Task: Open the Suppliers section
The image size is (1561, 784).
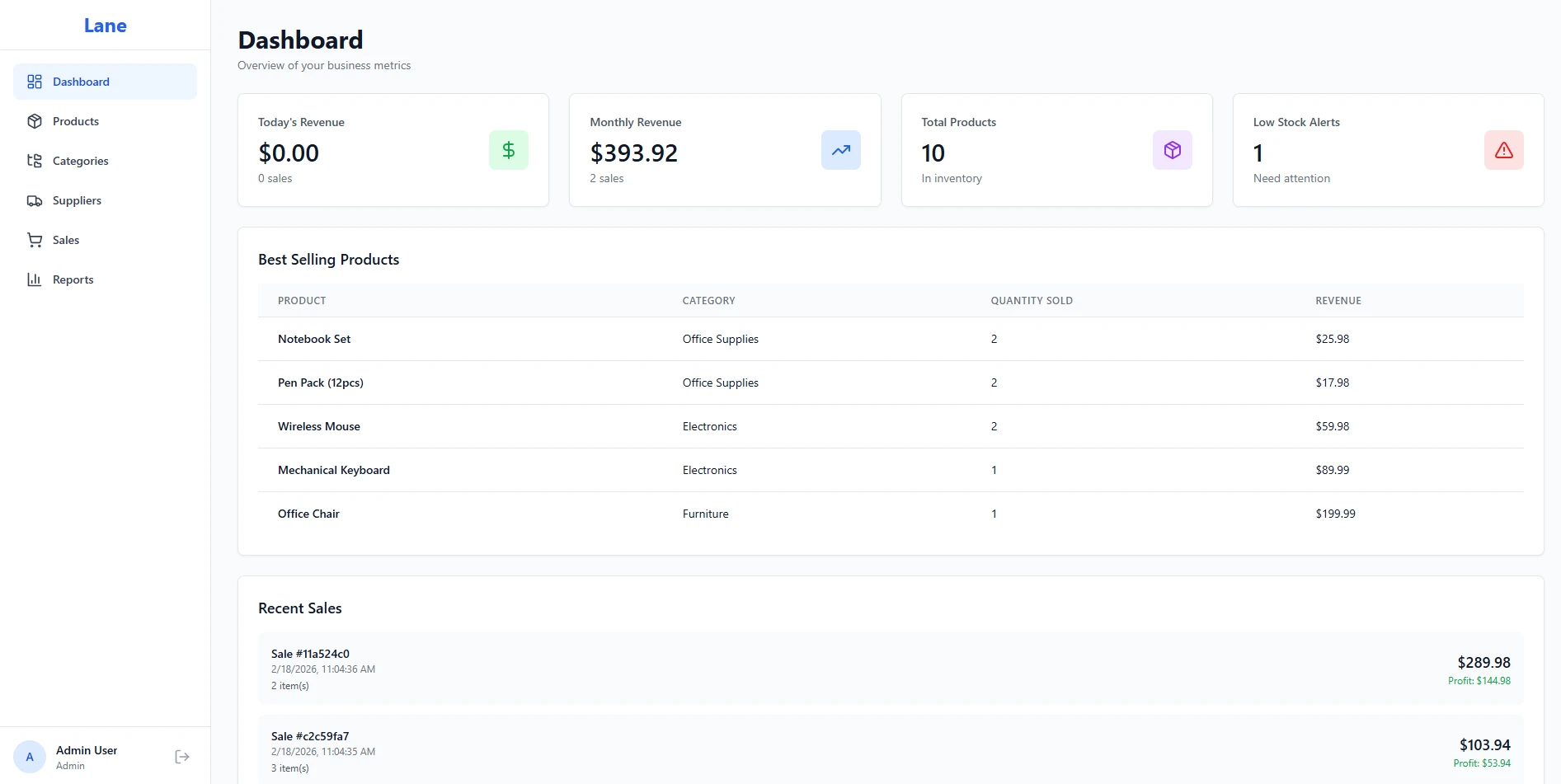Action: 77,200
